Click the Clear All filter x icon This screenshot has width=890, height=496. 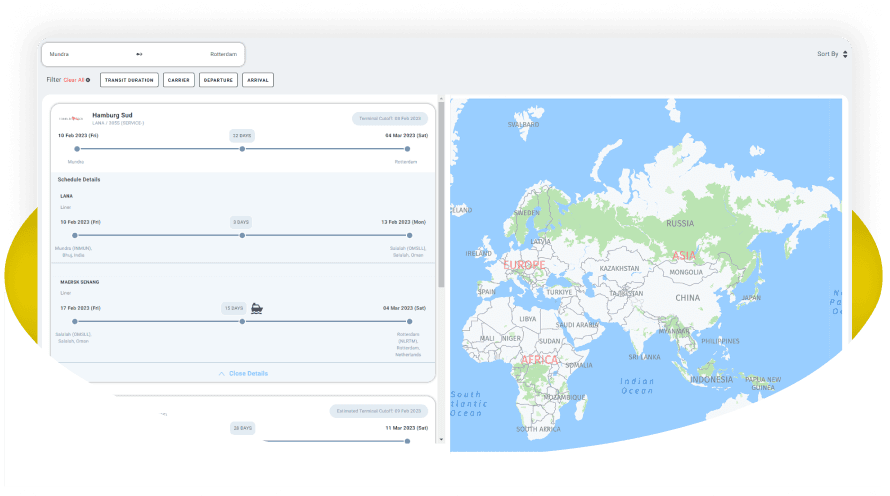[x=88, y=80]
